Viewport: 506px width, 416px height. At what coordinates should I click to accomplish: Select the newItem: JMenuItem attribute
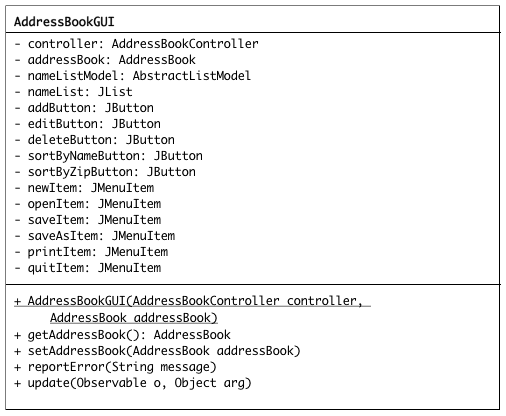coord(84,188)
